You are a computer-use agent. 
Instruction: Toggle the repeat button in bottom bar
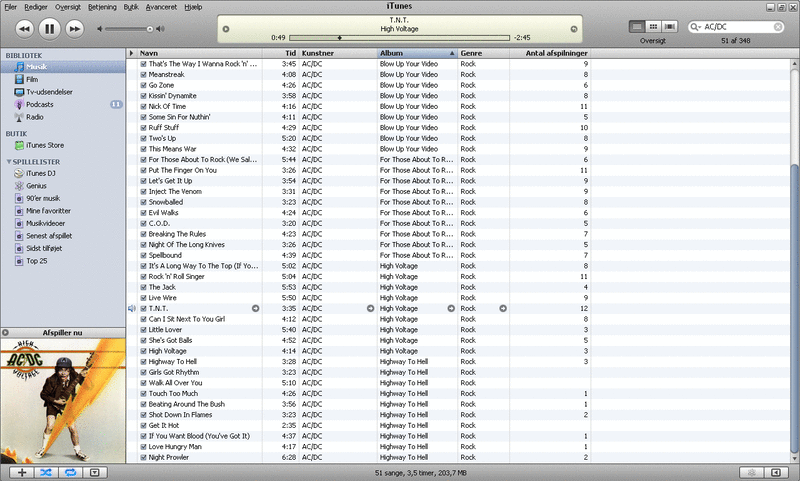71,471
